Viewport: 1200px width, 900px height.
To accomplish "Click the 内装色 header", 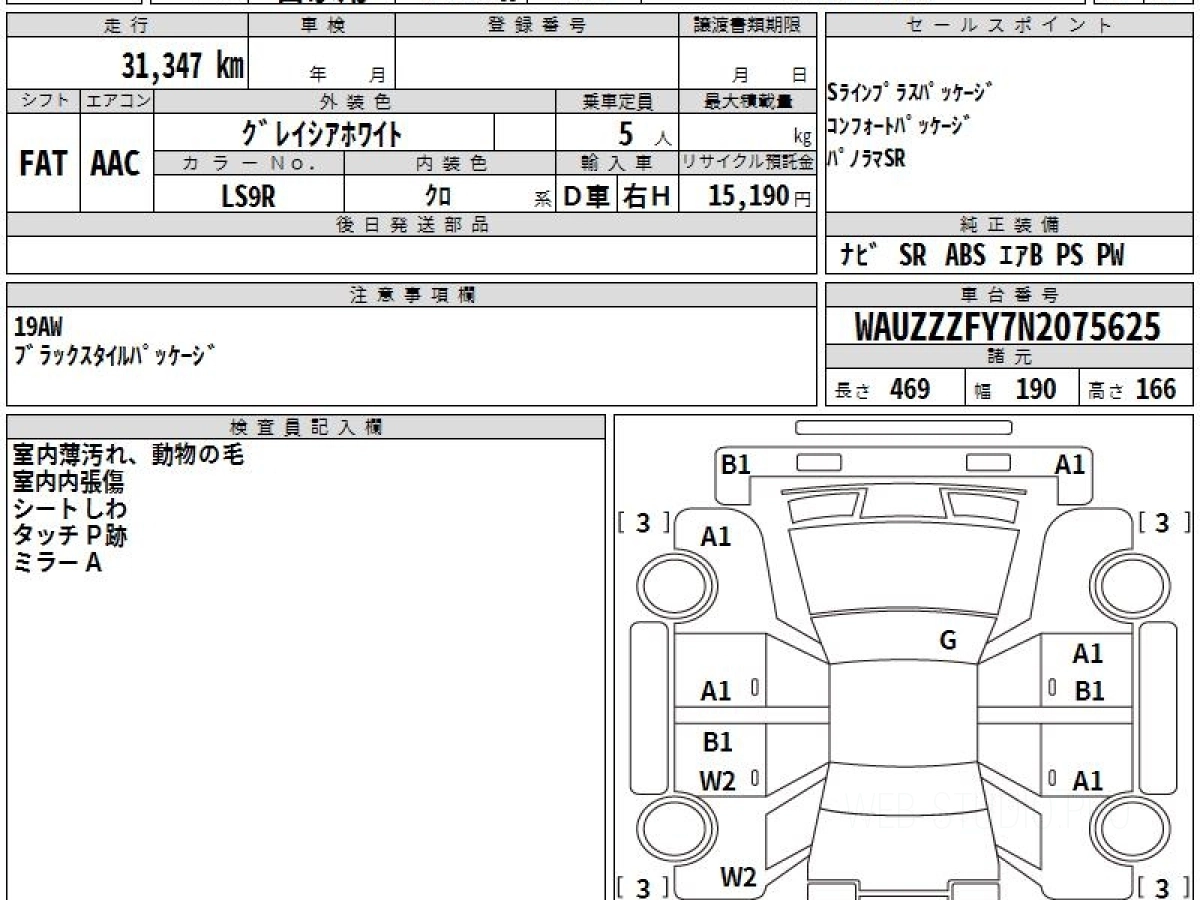I will click(450, 163).
